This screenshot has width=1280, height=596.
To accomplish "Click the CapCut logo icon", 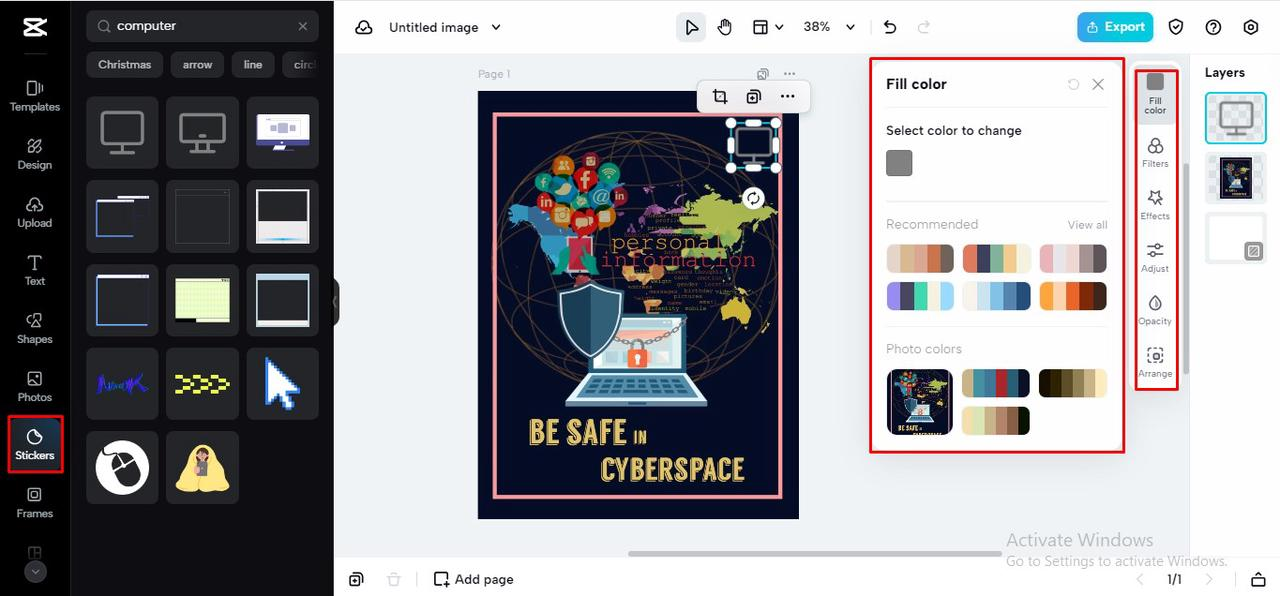I will coord(34,26).
